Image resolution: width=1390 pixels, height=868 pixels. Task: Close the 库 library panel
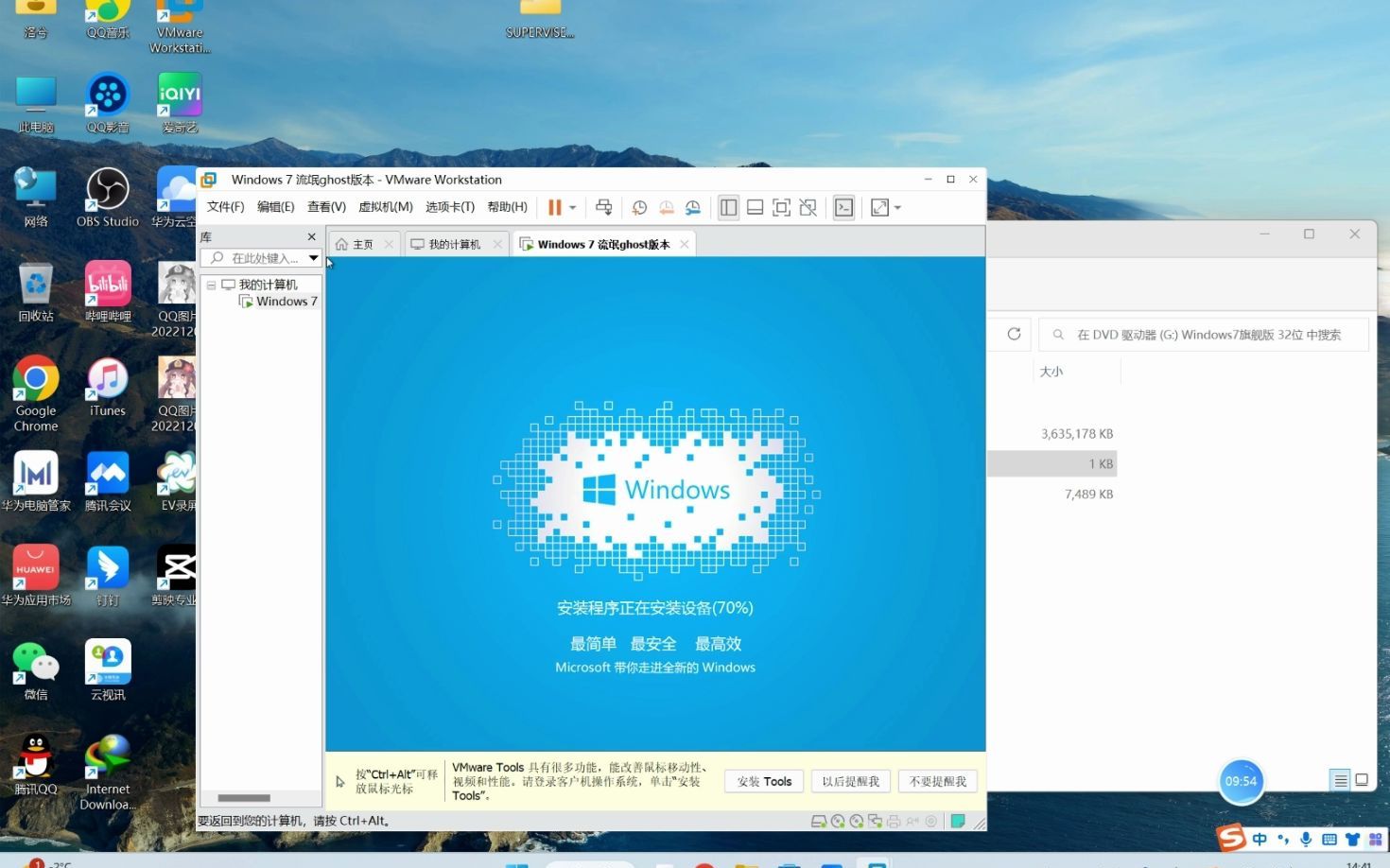(311, 236)
